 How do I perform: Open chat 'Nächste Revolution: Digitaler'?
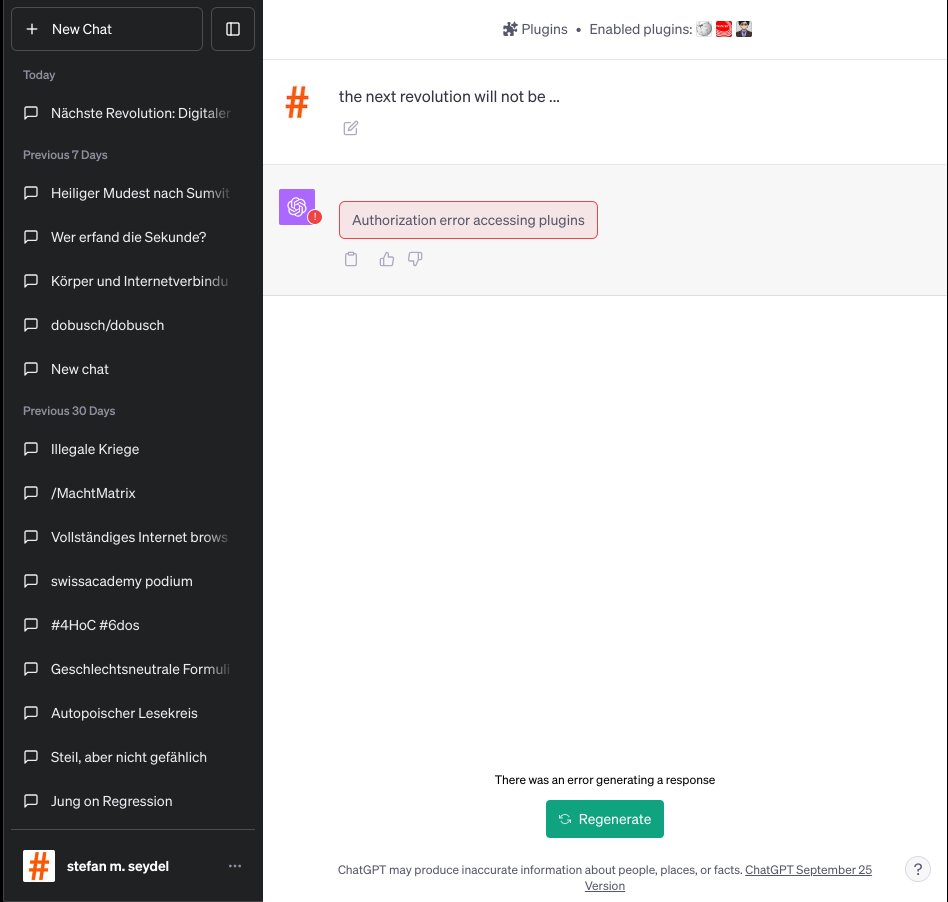click(x=133, y=113)
